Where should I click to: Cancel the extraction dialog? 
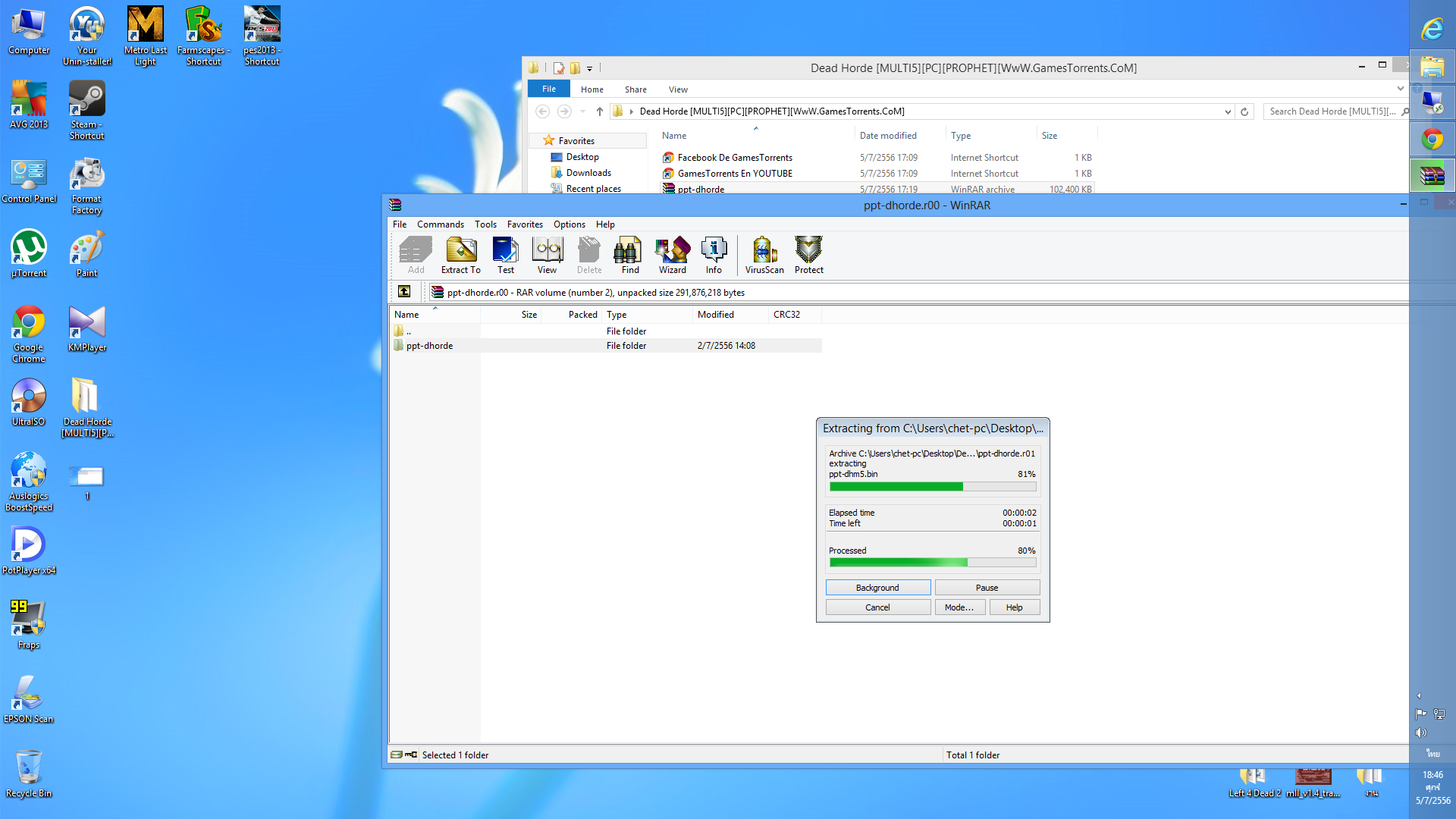point(877,607)
